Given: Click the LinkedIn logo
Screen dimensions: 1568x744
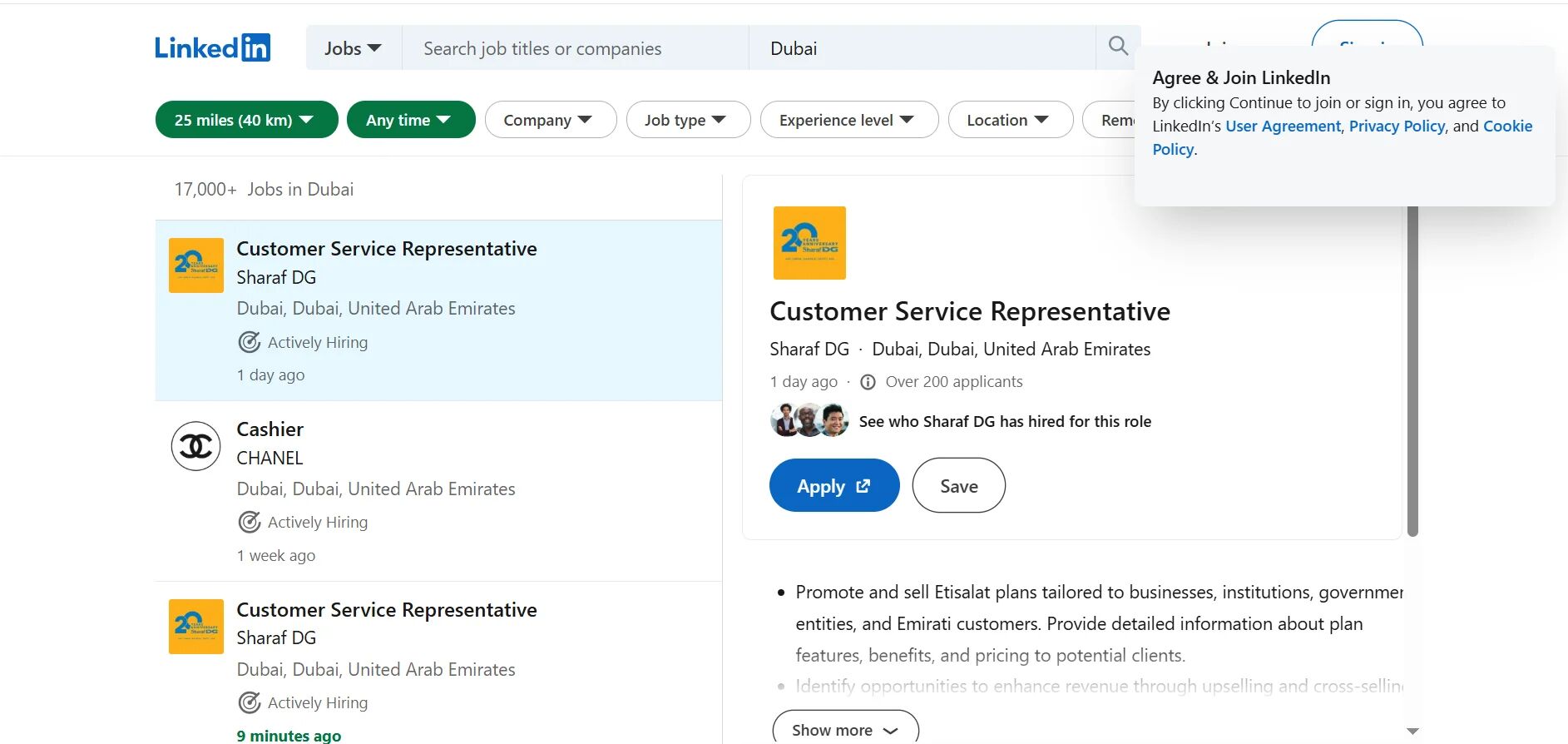Looking at the screenshot, I should click(x=212, y=48).
